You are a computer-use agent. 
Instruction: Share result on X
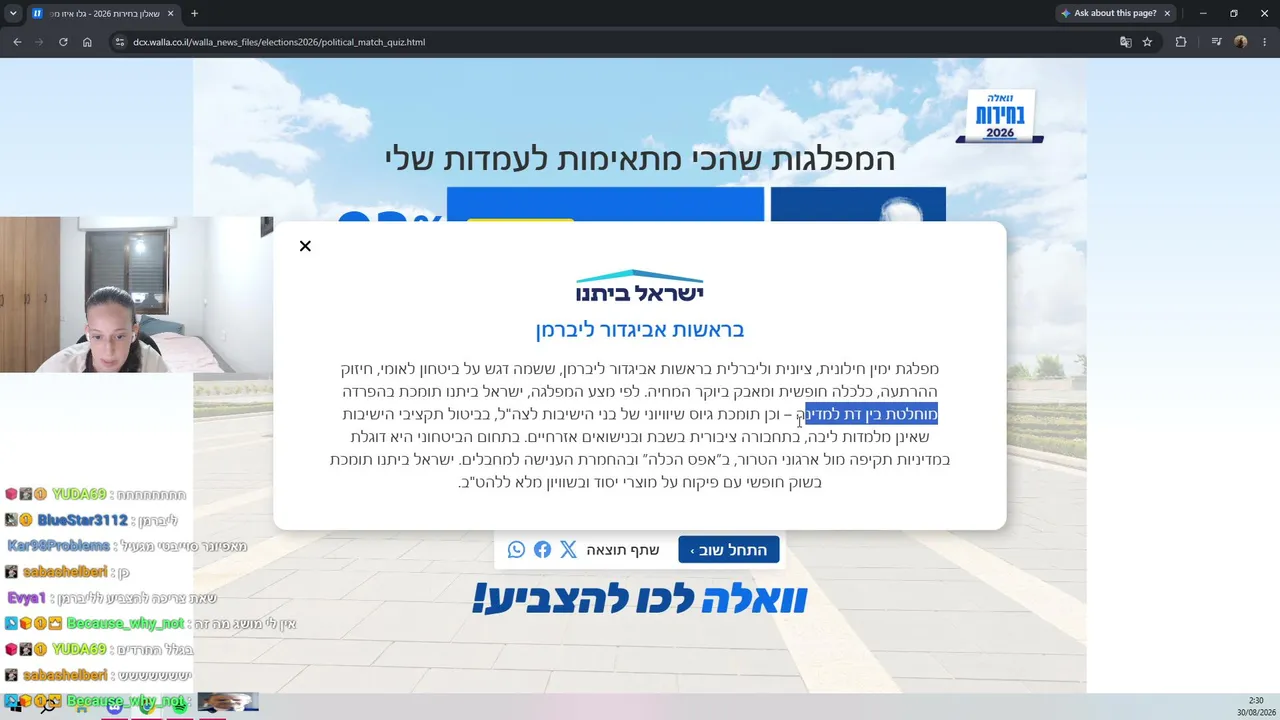(x=568, y=550)
